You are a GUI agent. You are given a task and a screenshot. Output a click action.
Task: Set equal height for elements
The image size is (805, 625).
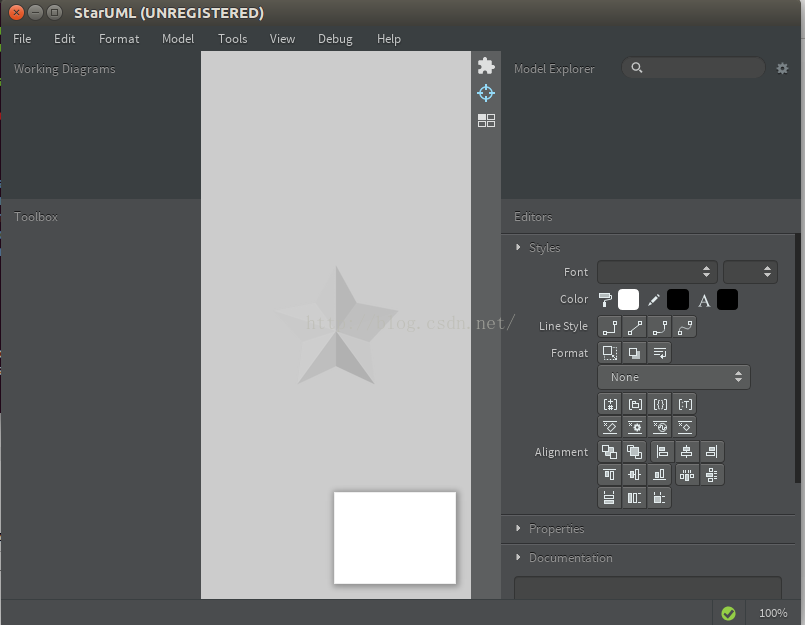pos(634,498)
